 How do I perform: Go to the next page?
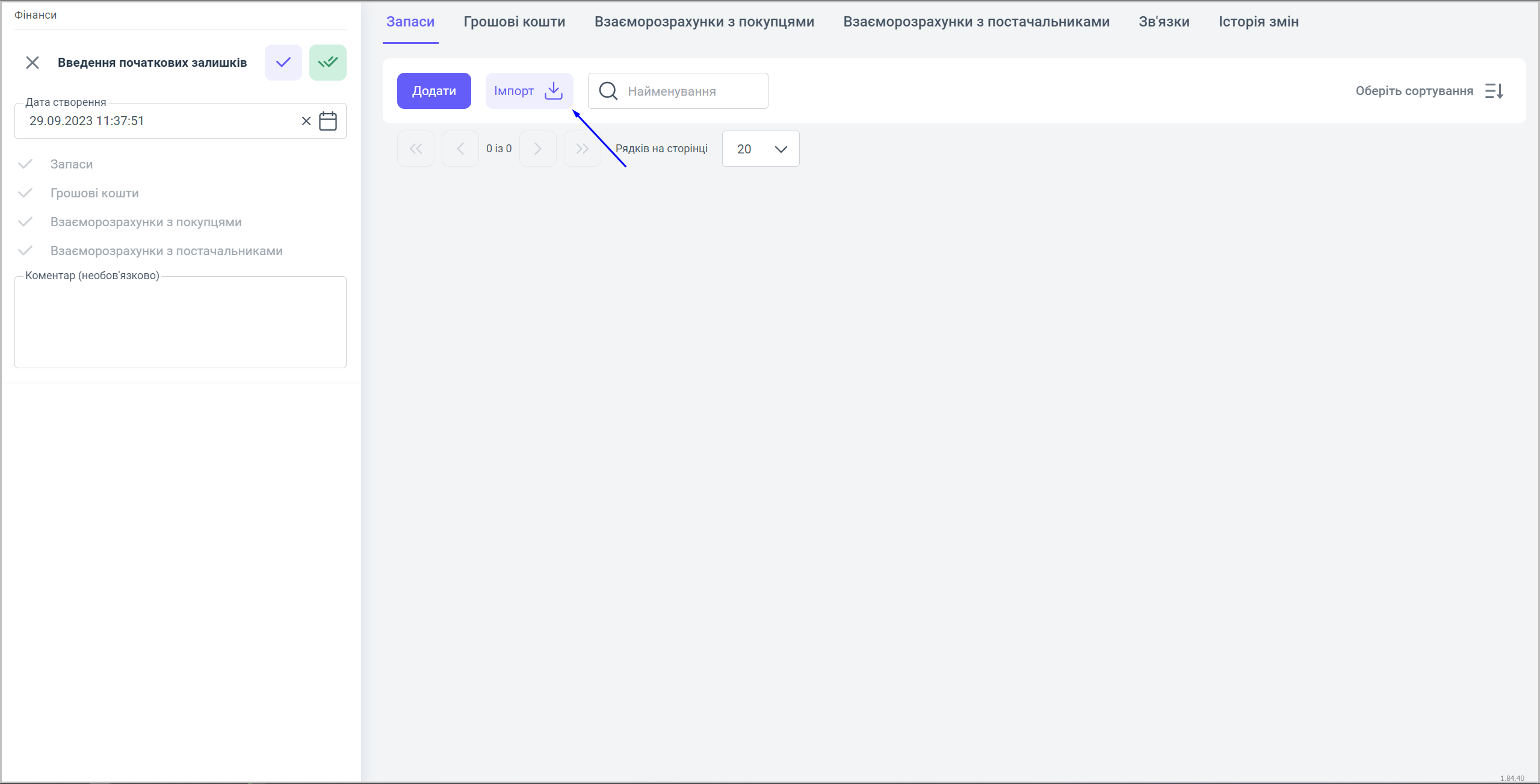click(537, 149)
